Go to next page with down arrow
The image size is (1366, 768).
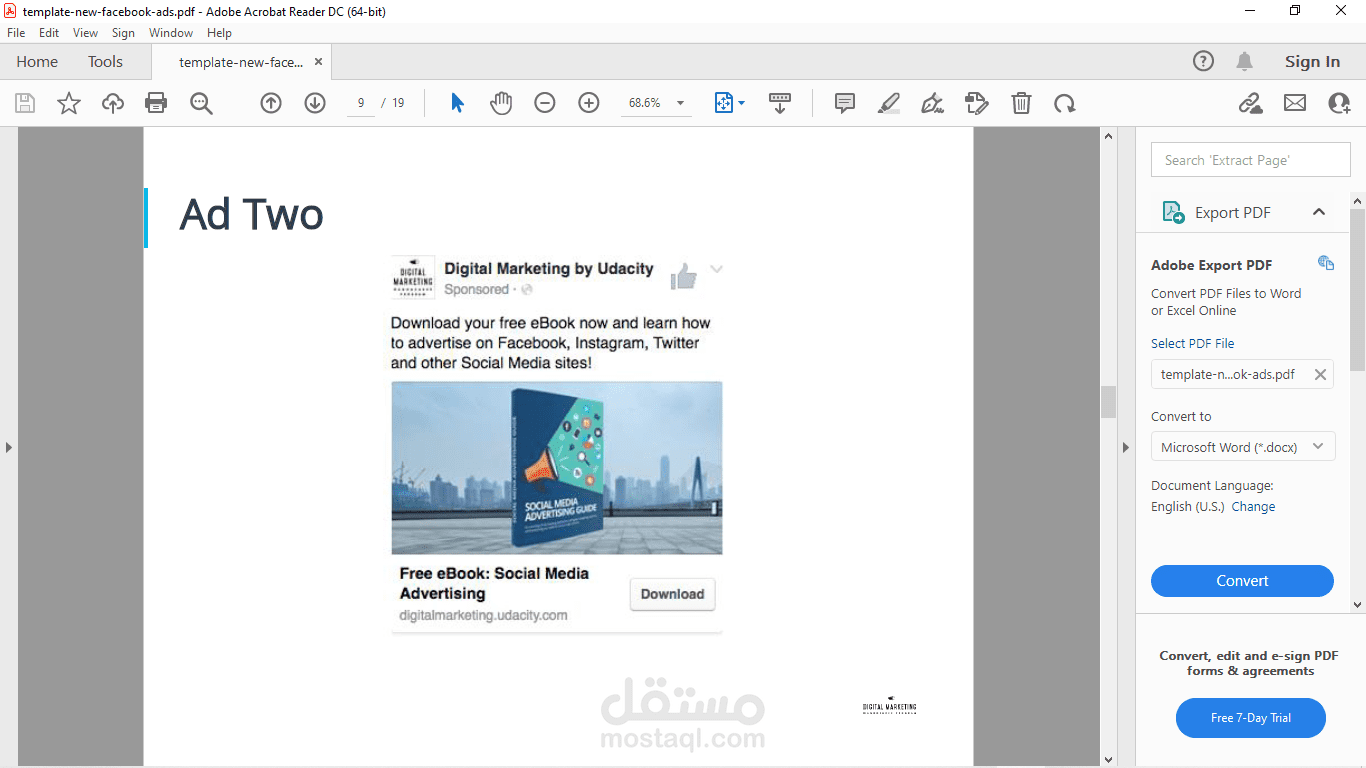click(x=315, y=103)
